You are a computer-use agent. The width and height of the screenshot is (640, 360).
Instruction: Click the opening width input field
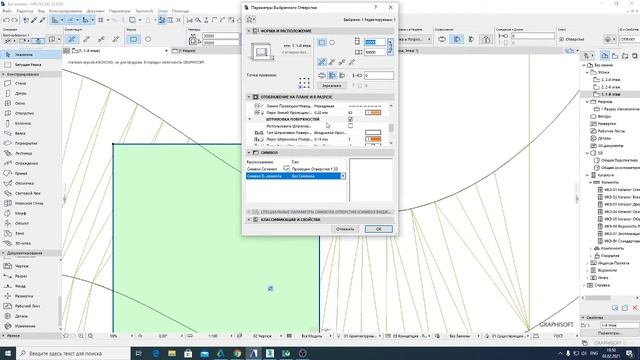click(375, 42)
